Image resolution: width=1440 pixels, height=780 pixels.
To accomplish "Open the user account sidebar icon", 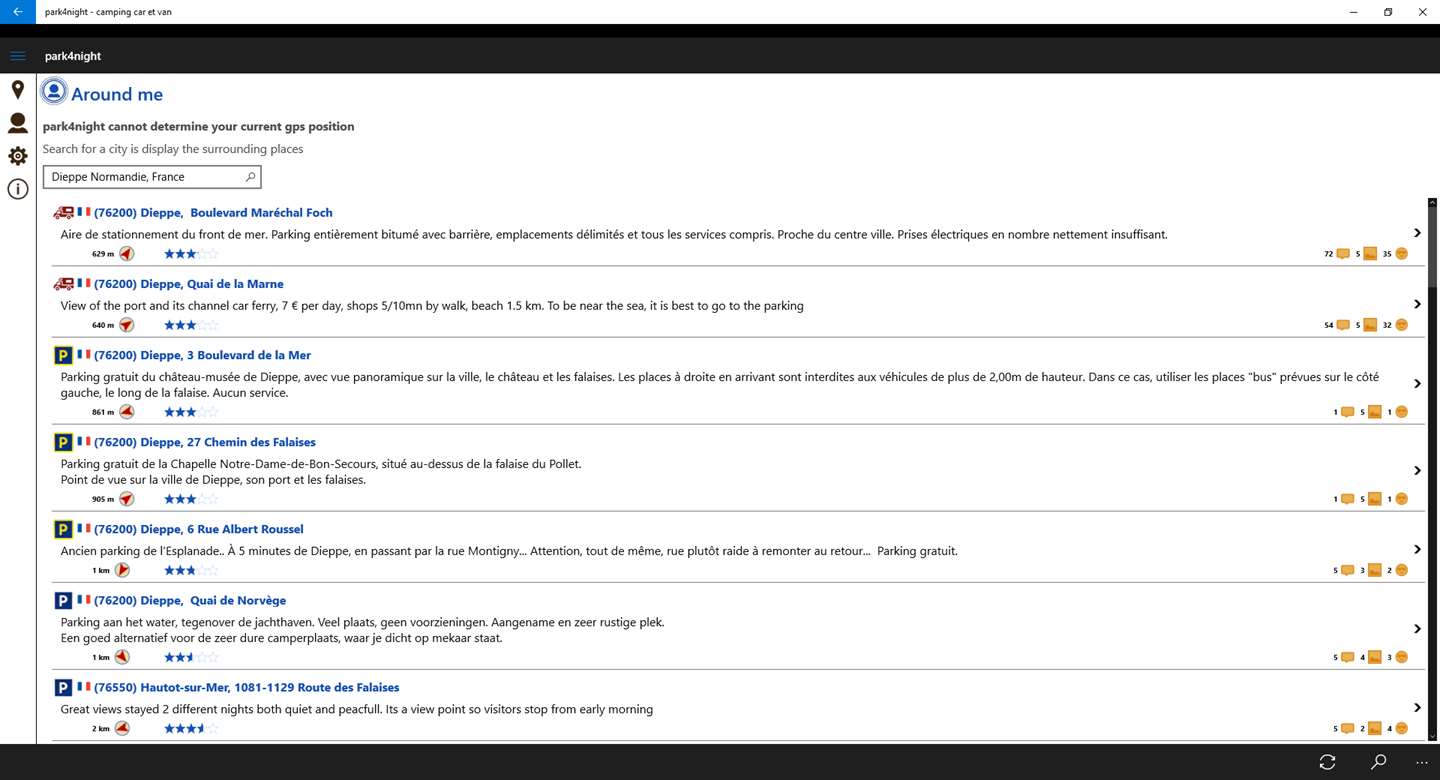I will [18, 123].
